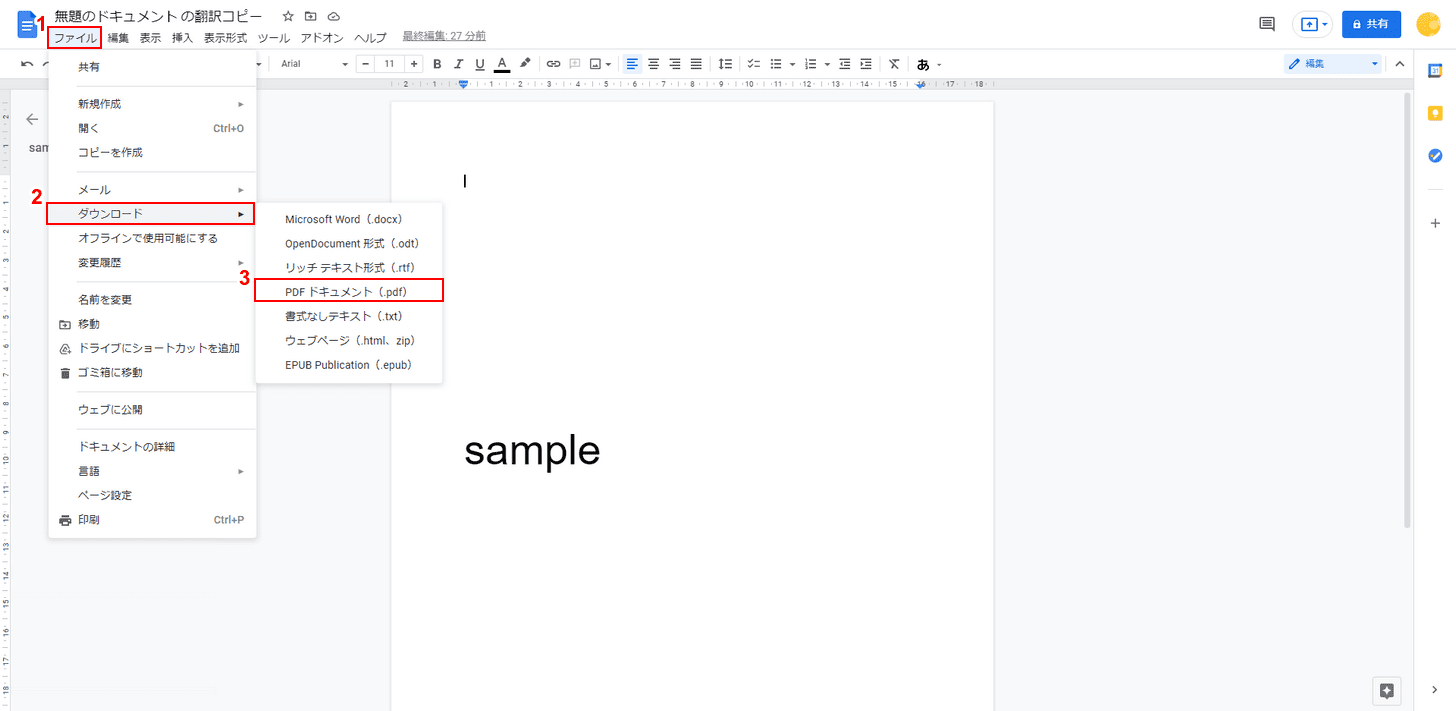Open the Arial font dropdown
1456x711 pixels.
pyautogui.click(x=315, y=64)
